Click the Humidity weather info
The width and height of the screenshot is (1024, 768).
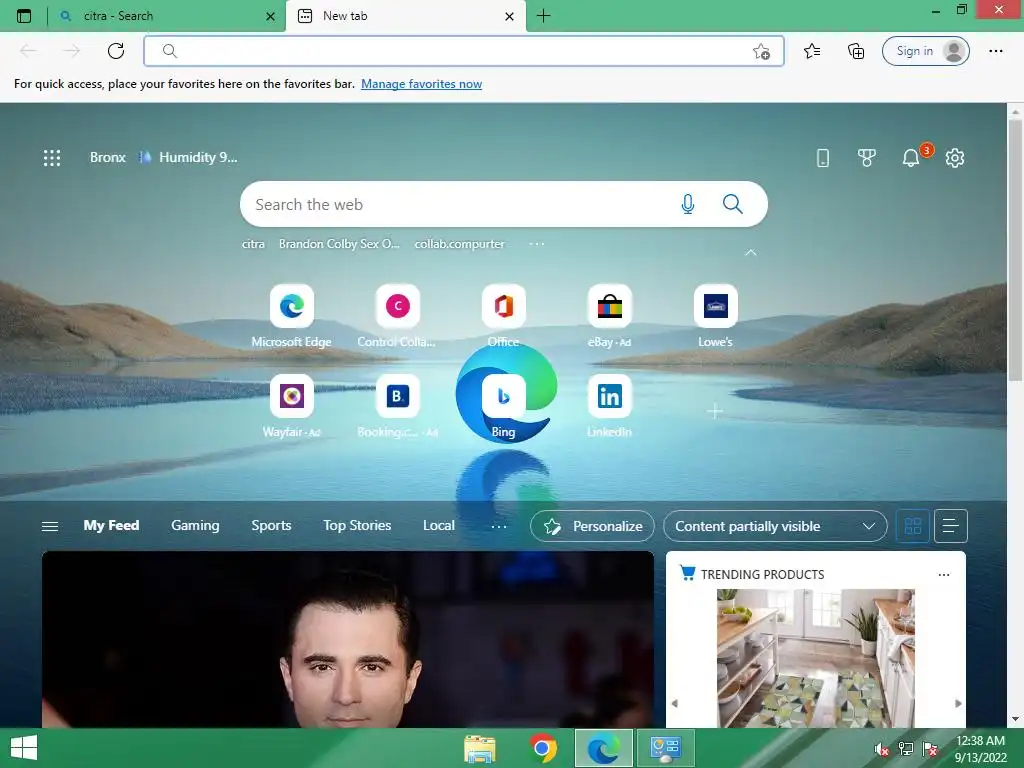[x=189, y=157]
